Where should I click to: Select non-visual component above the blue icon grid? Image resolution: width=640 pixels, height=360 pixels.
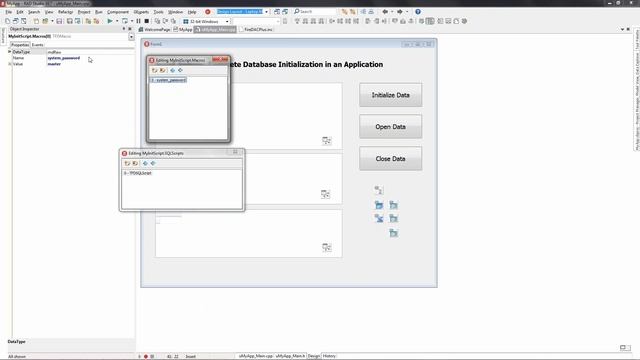coord(379,190)
